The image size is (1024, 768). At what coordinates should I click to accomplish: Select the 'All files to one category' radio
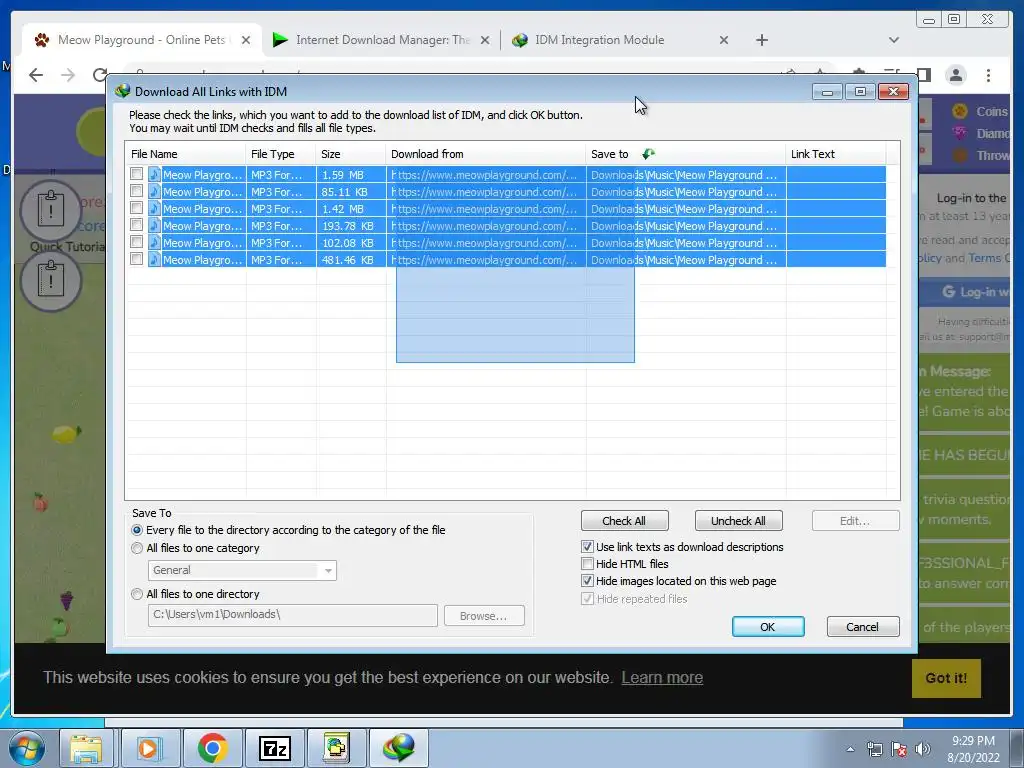coord(136,548)
